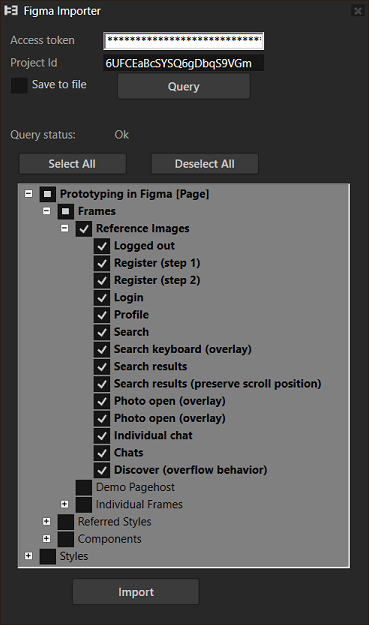Select the Register (step 1) label
Viewport: 369px width, 625px height.
(157, 263)
